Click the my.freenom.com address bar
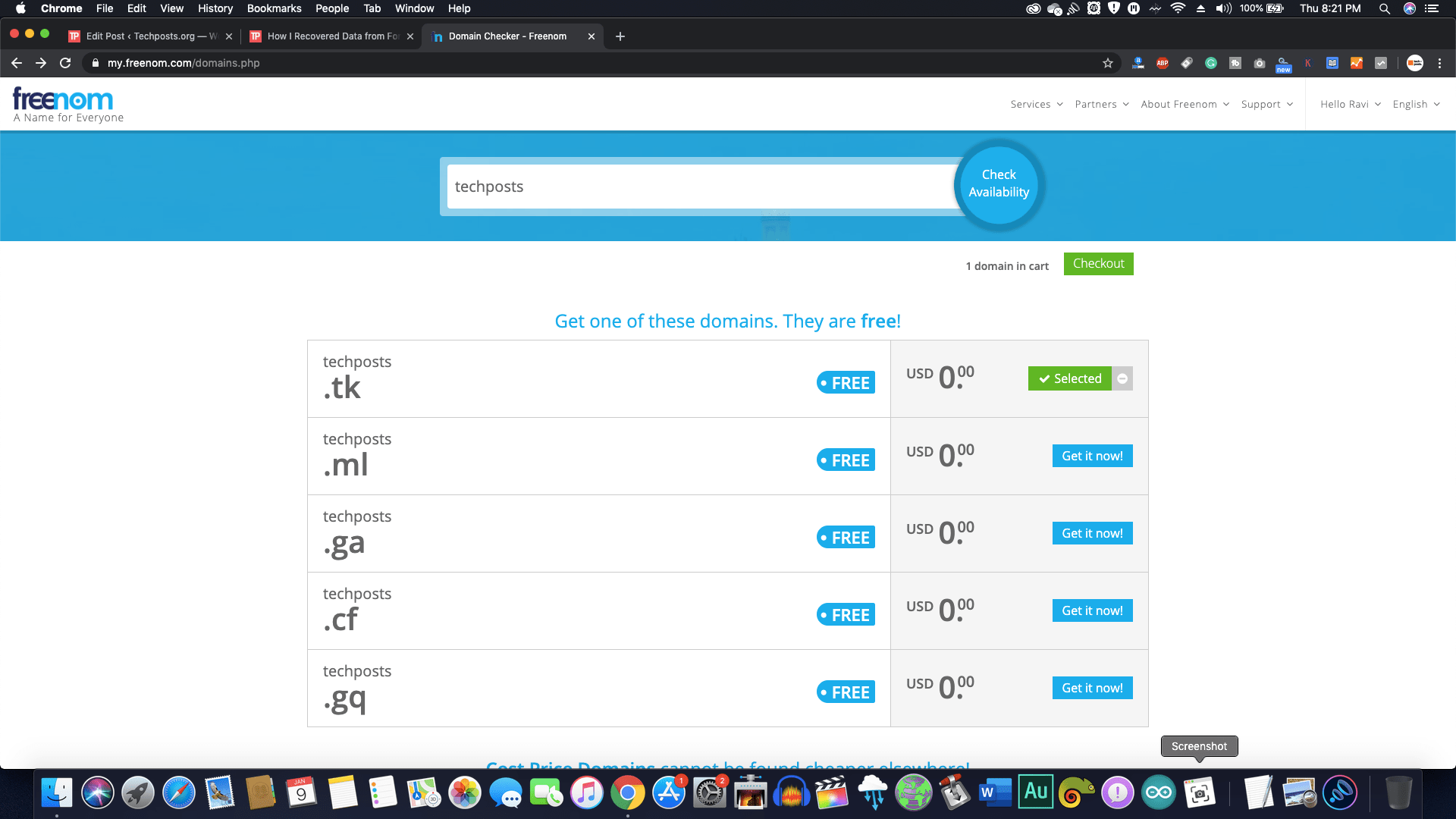This screenshot has height=819, width=1456. click(591, 63)
